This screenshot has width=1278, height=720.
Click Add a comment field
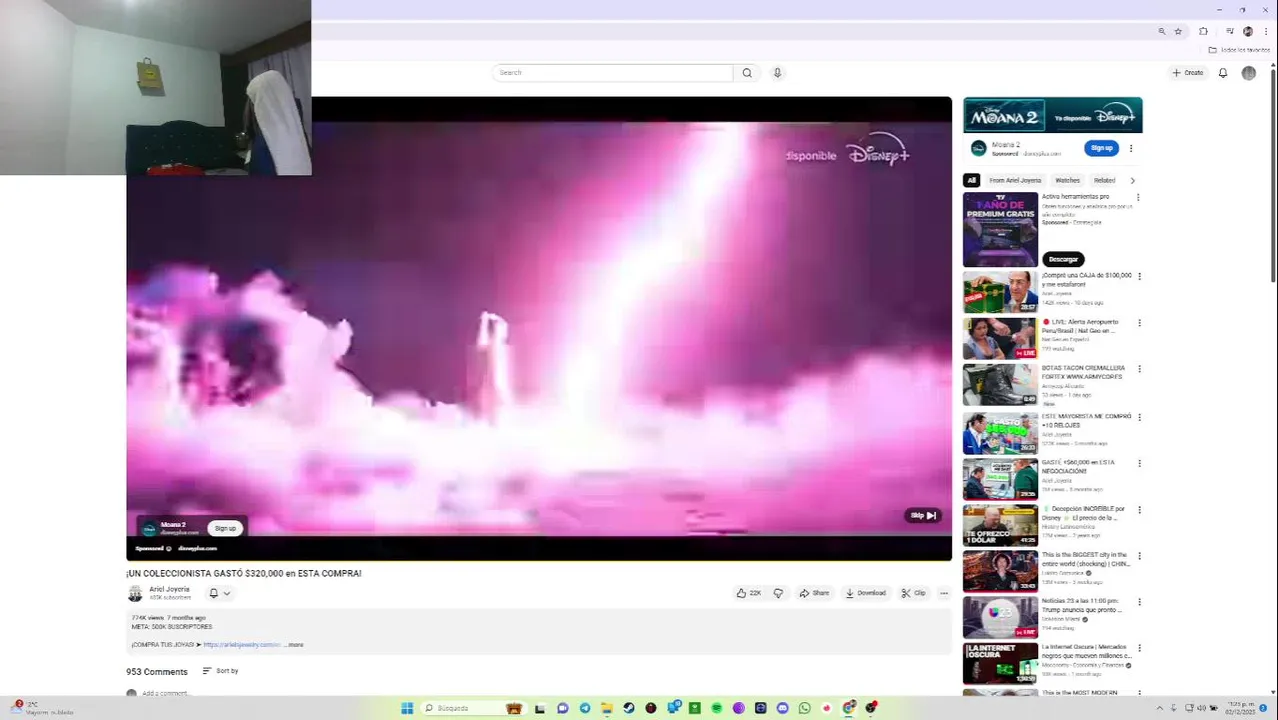(x=165, y=693)
